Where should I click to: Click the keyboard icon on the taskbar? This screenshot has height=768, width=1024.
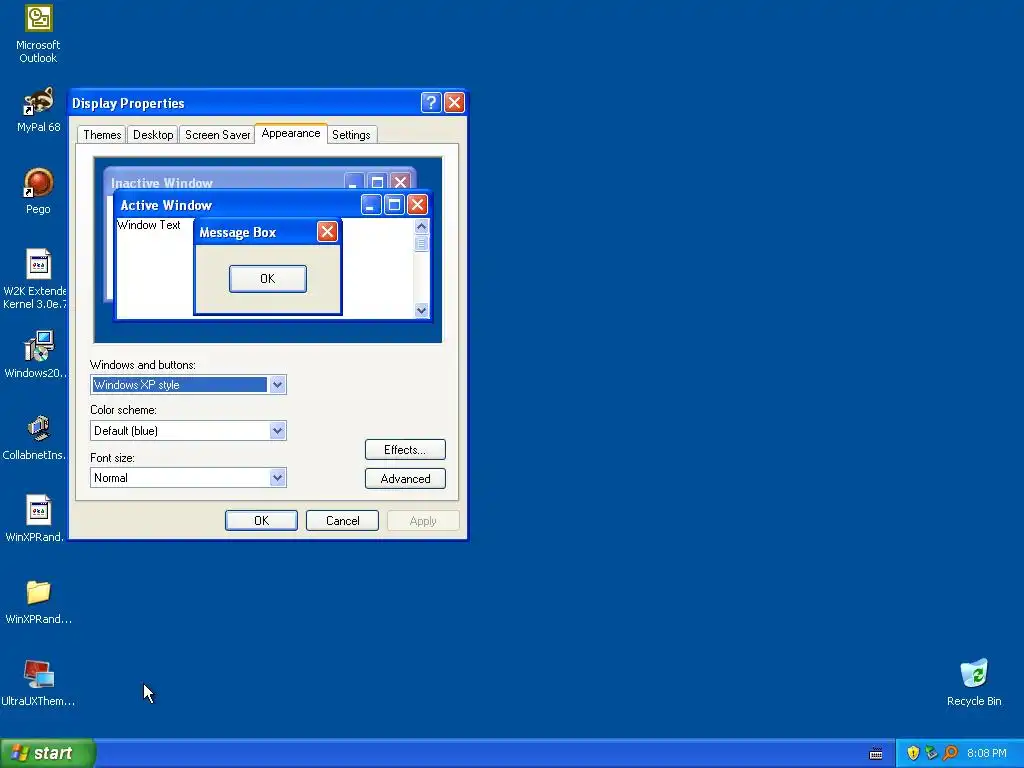876,754
